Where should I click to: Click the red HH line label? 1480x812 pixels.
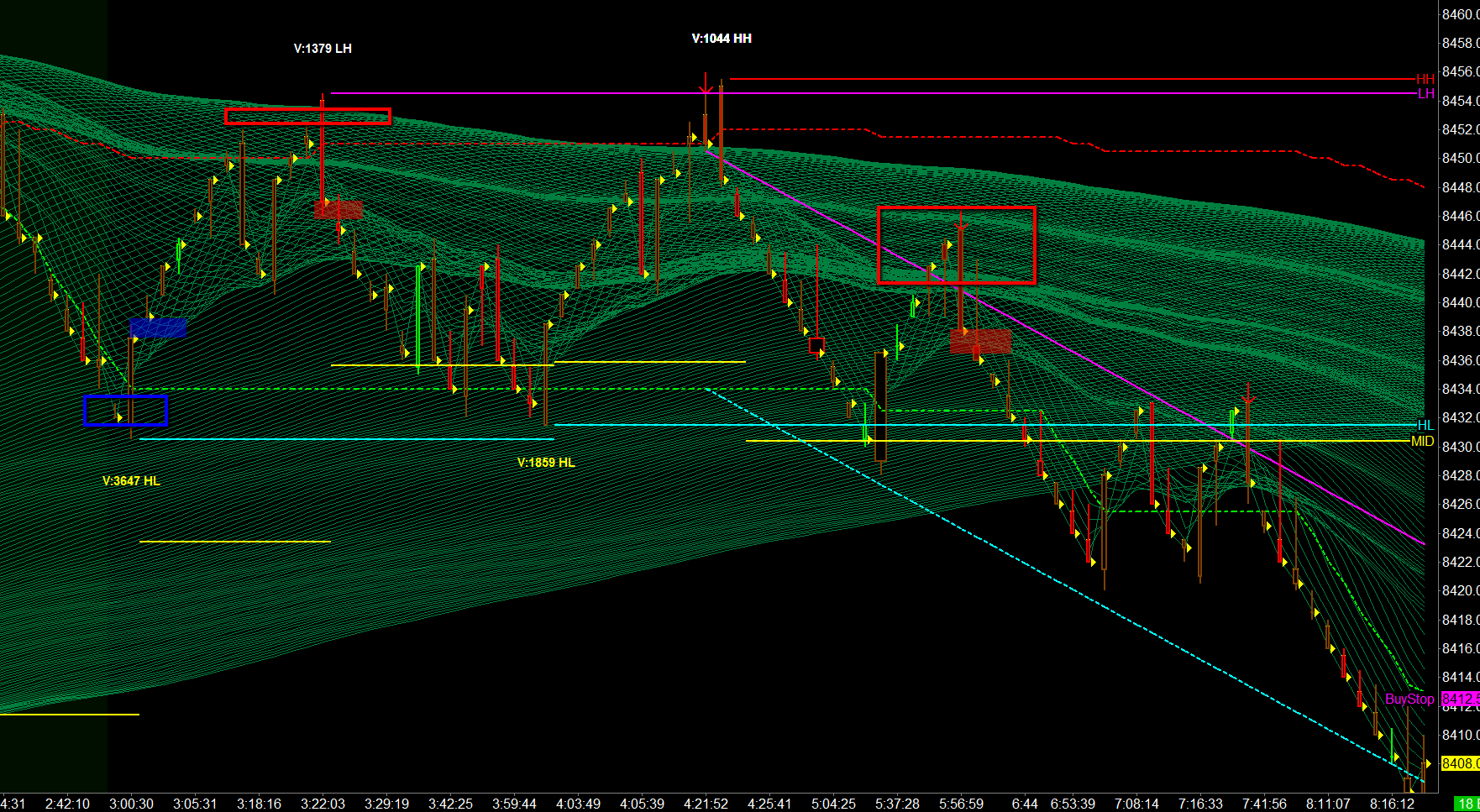[x=1425, y=80]
